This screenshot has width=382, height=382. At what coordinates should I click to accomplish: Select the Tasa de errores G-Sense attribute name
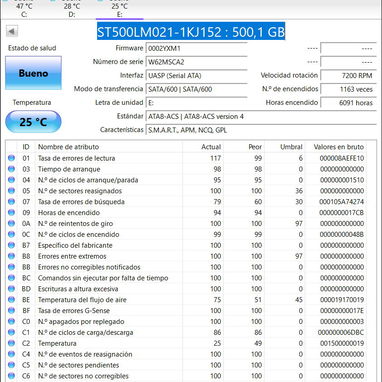(74, 311)
